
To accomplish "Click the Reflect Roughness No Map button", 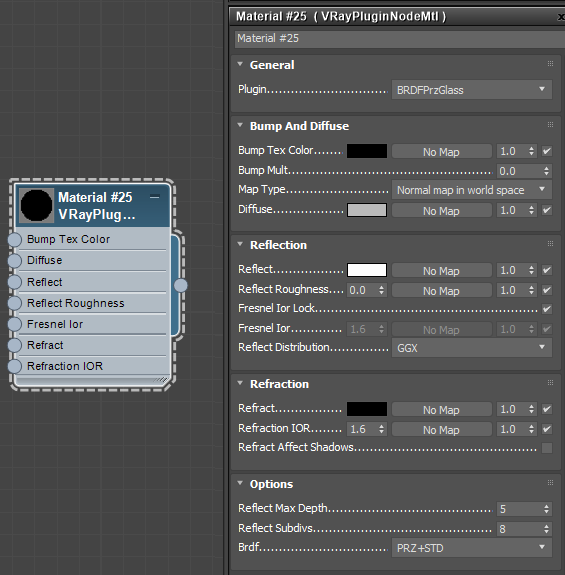I will [x=441, y=290].
